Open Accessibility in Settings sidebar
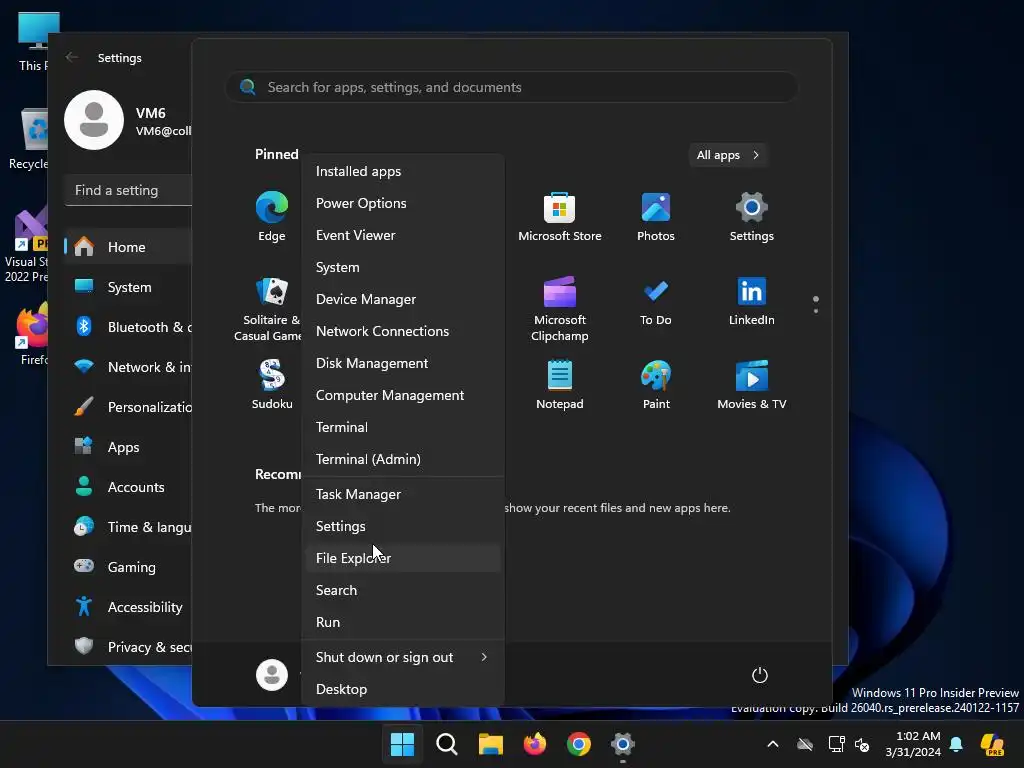Viewport: 1024px width, 768px height. click(x=128, y=607)
